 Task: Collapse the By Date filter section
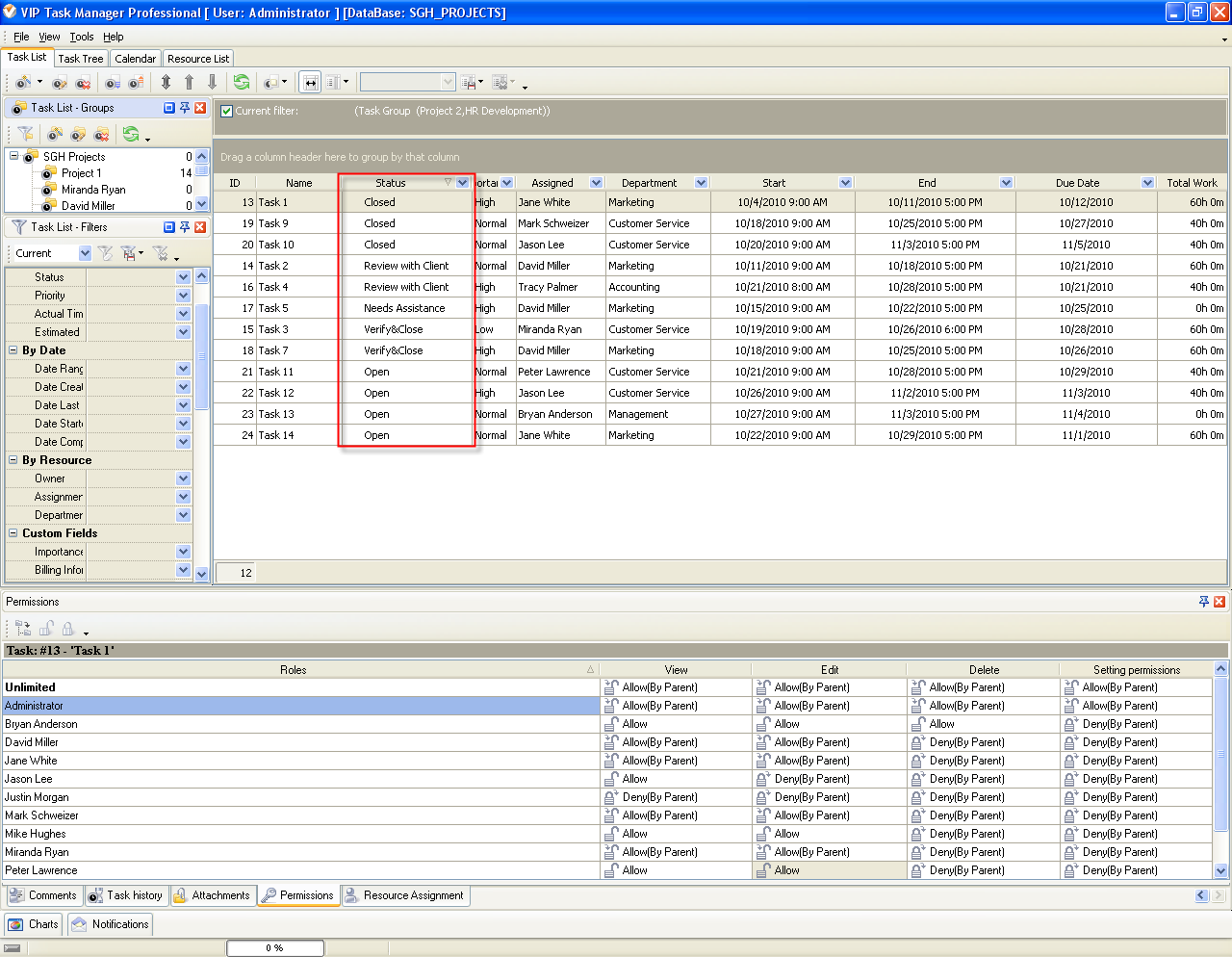13,350
